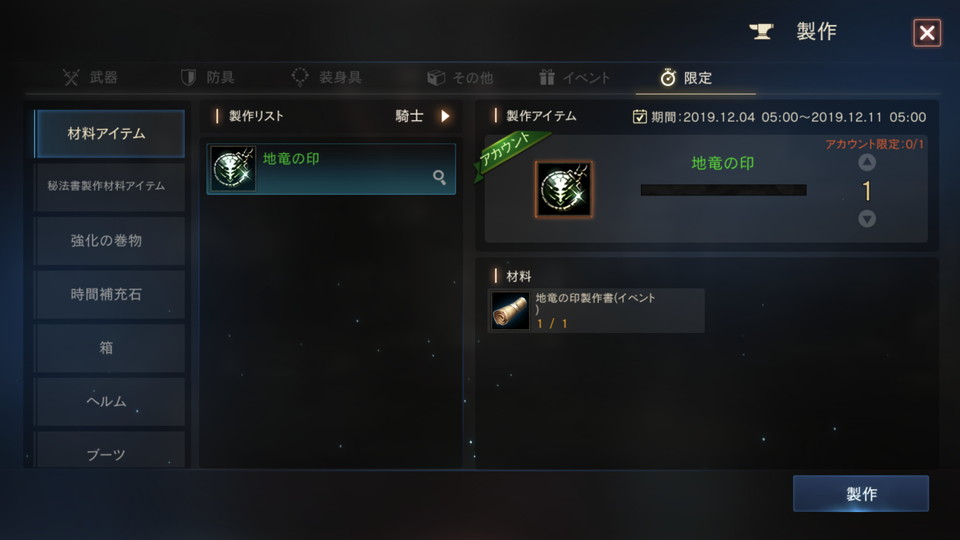Click the scroll icon of 地竜の印製作書

tap(511, 311)
